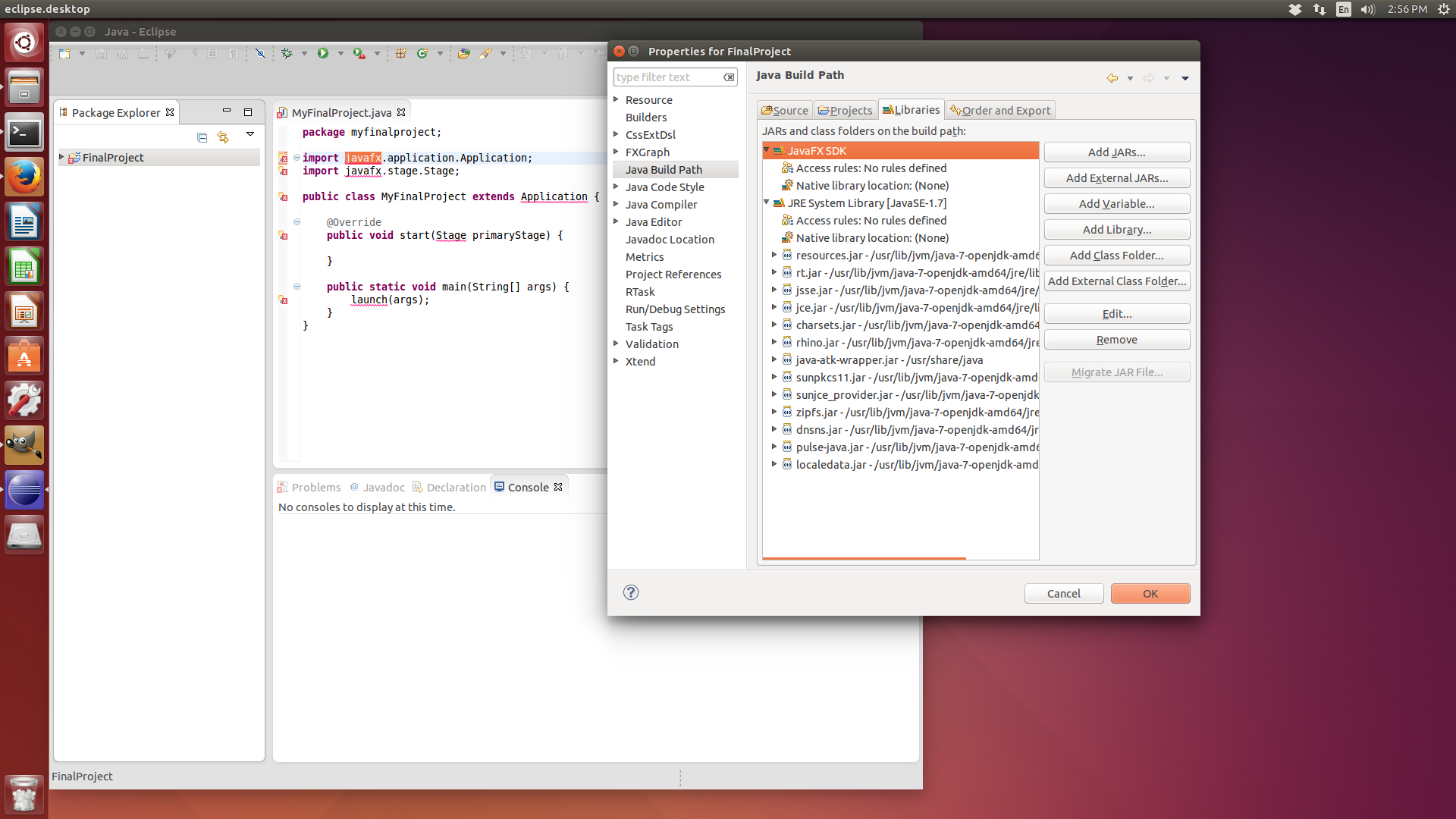Viewport: 1456px width, 819px height.
Task: Click the New Java Class icon
Action: coord(422,53)
